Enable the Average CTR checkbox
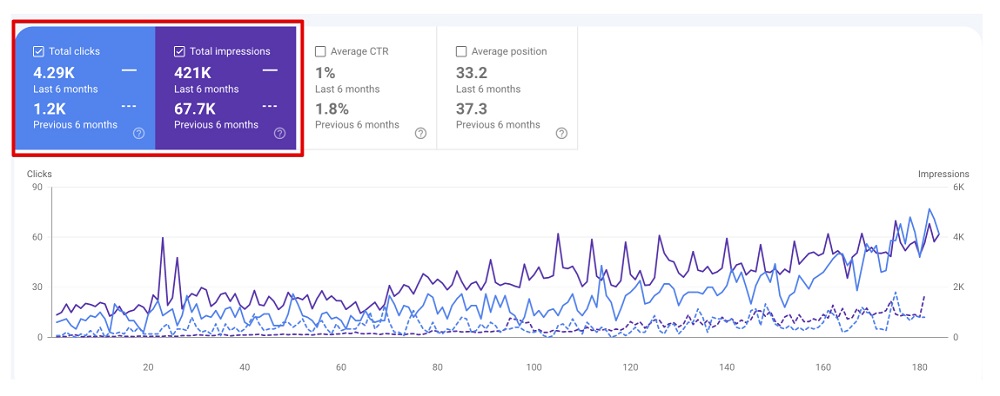This screenshot has width=1000, height=396. coord(320,52)
